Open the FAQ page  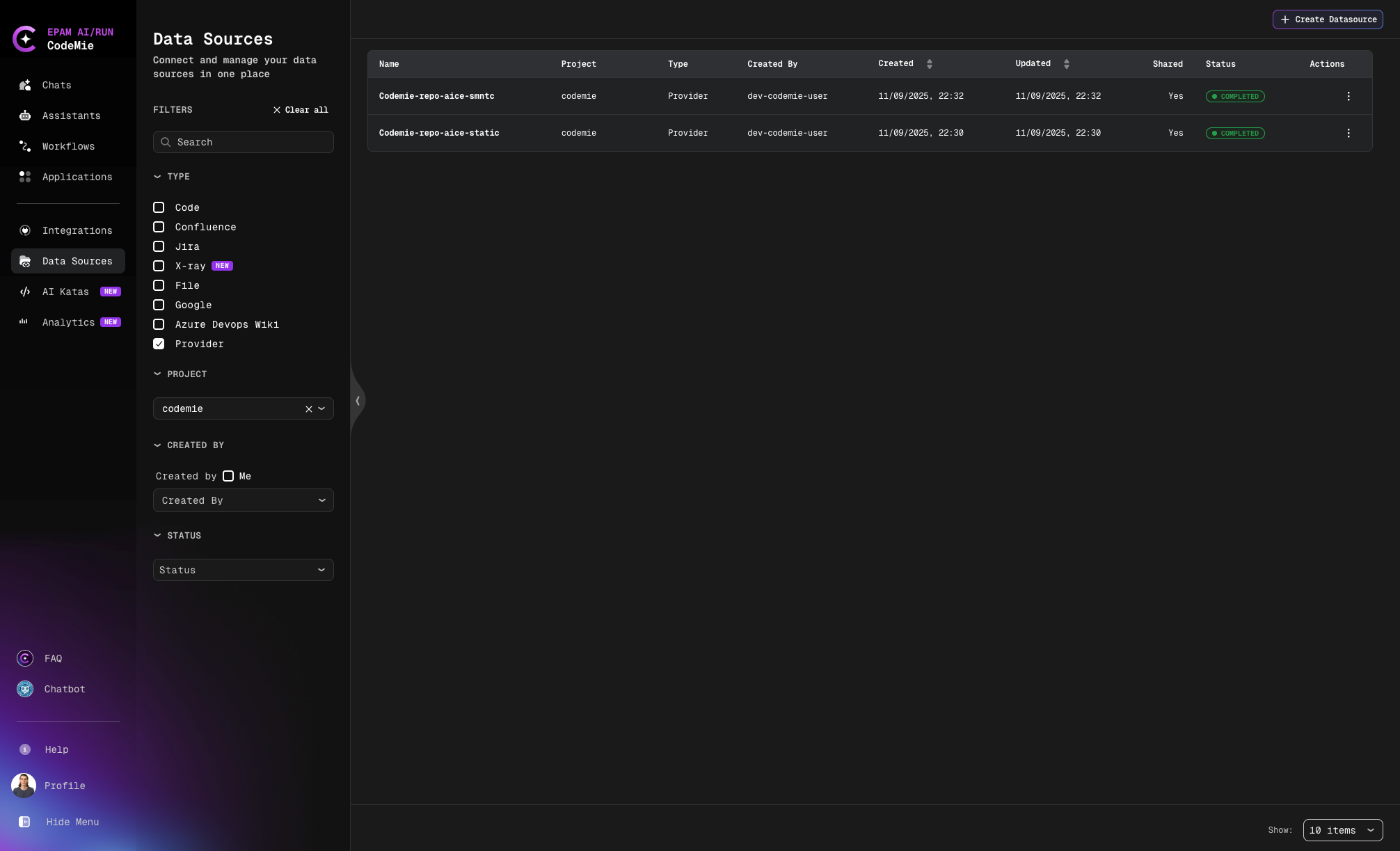[x=53, y=658]
